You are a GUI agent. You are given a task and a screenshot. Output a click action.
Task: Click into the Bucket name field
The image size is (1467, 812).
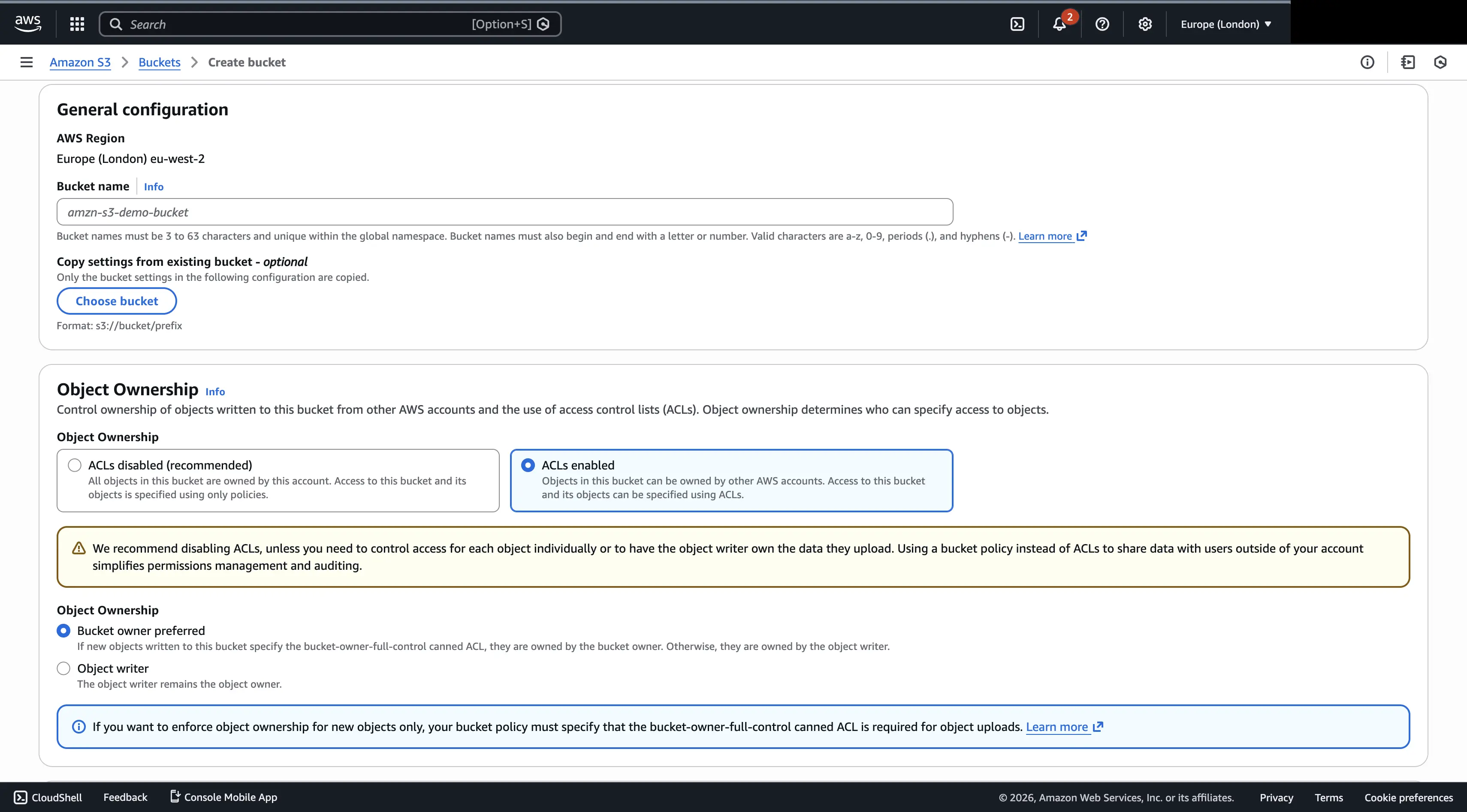(x=504, y=212)
